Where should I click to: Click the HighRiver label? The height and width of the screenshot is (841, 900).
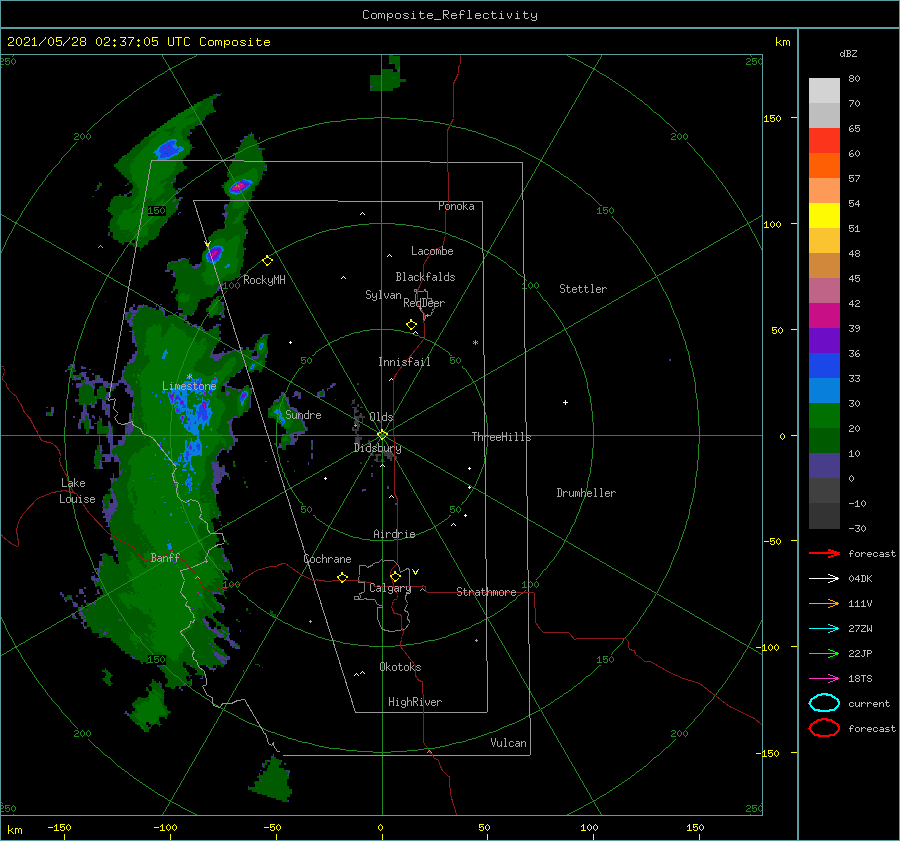[415, 702]
